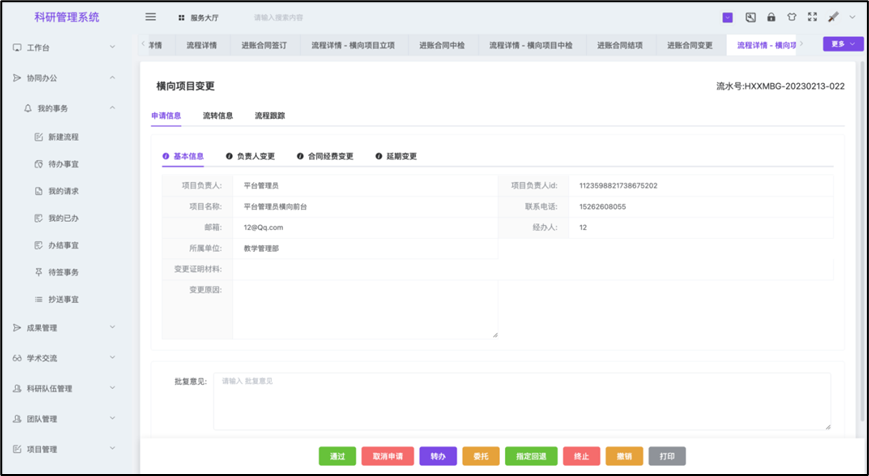Select the 合同经费变更 sub-tab

point(325,156)
